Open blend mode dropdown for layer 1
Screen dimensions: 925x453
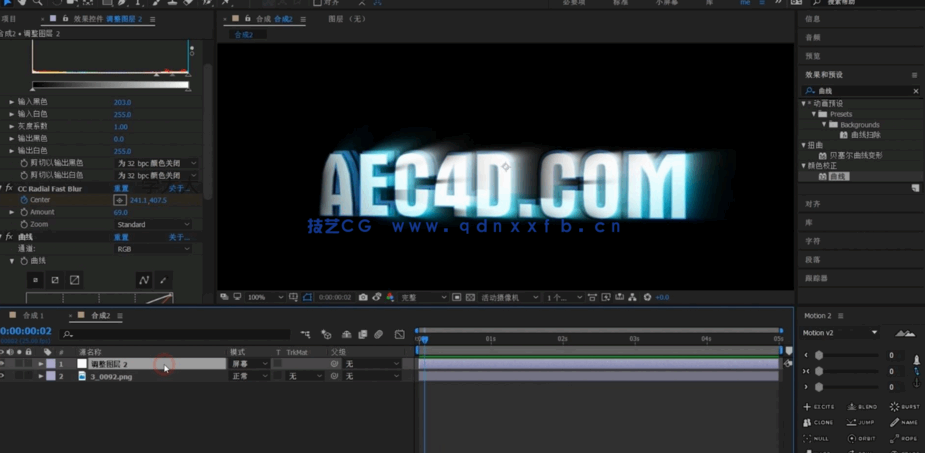tap(250, 364)
